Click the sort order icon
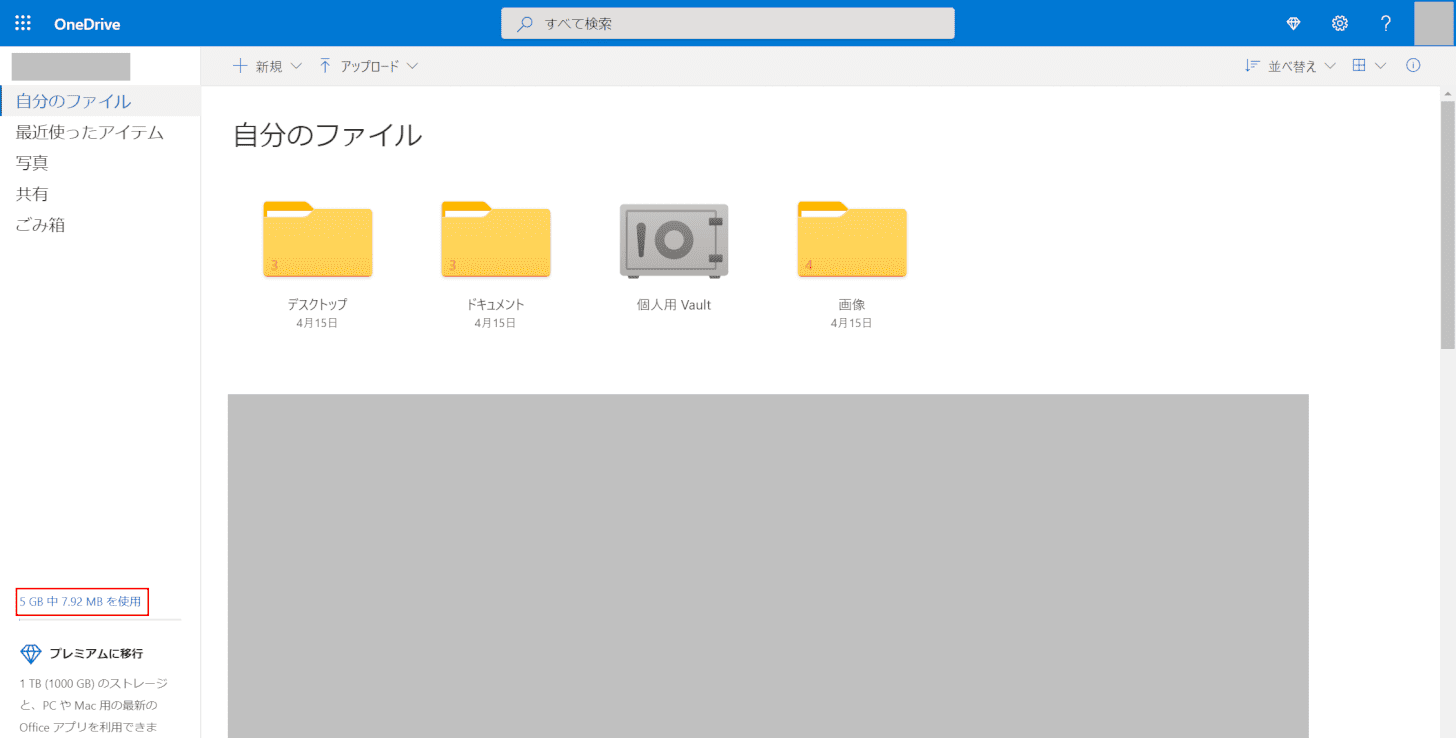This screenshot has height=738, width=1456. coord(1252,66)
